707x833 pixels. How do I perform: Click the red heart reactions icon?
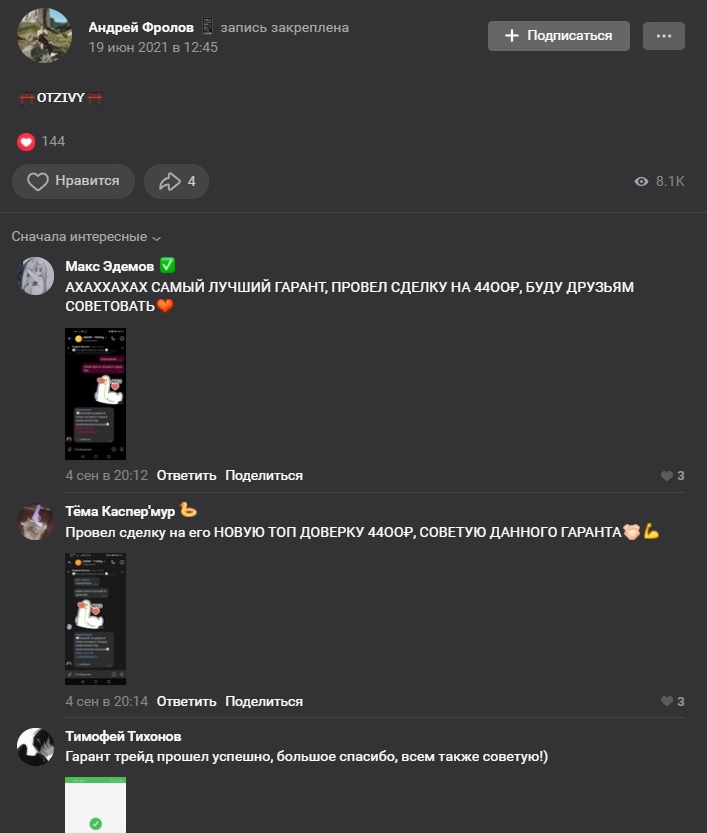tap(26, 141)
